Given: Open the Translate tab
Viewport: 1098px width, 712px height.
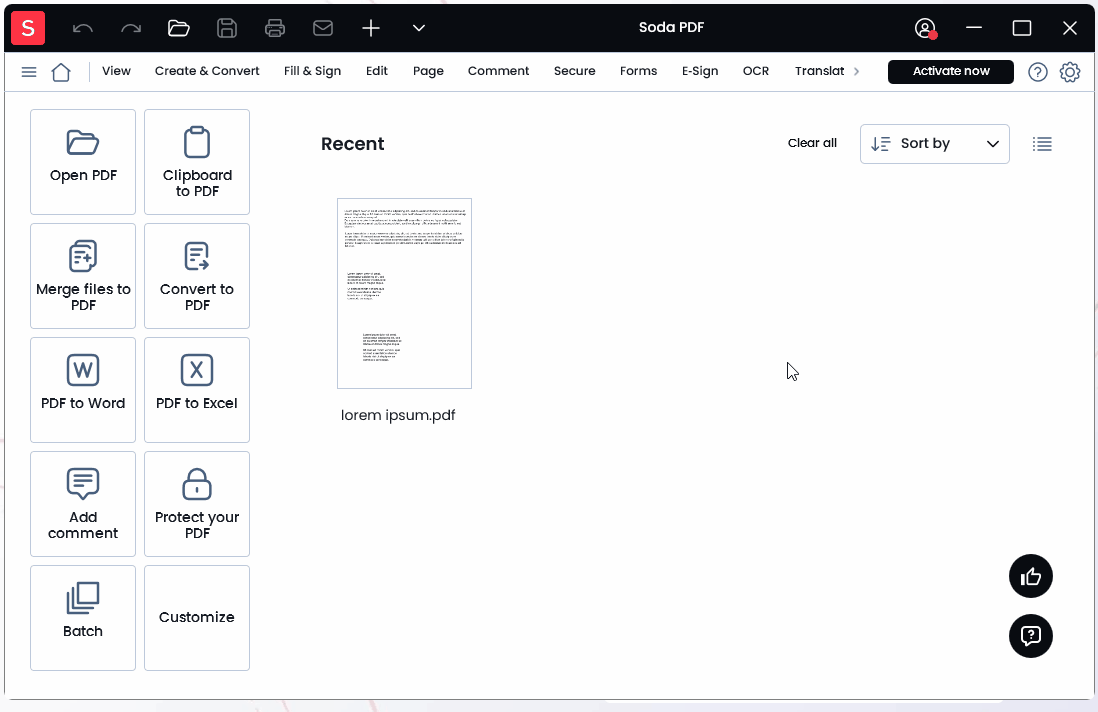Looking at the screenshot, I should [820, 71].
